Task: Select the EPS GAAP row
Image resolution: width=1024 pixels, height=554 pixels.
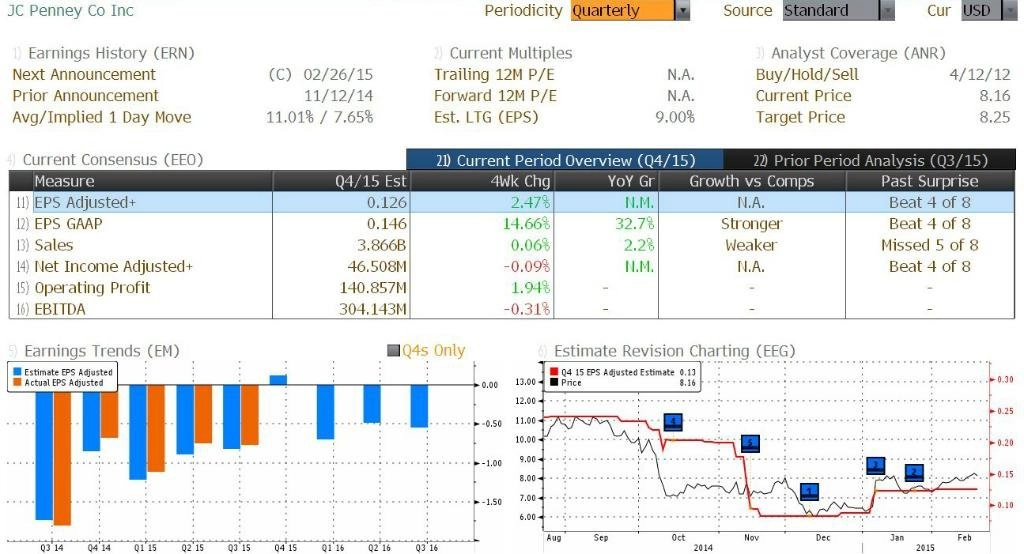Action: (x=512, y=223)
